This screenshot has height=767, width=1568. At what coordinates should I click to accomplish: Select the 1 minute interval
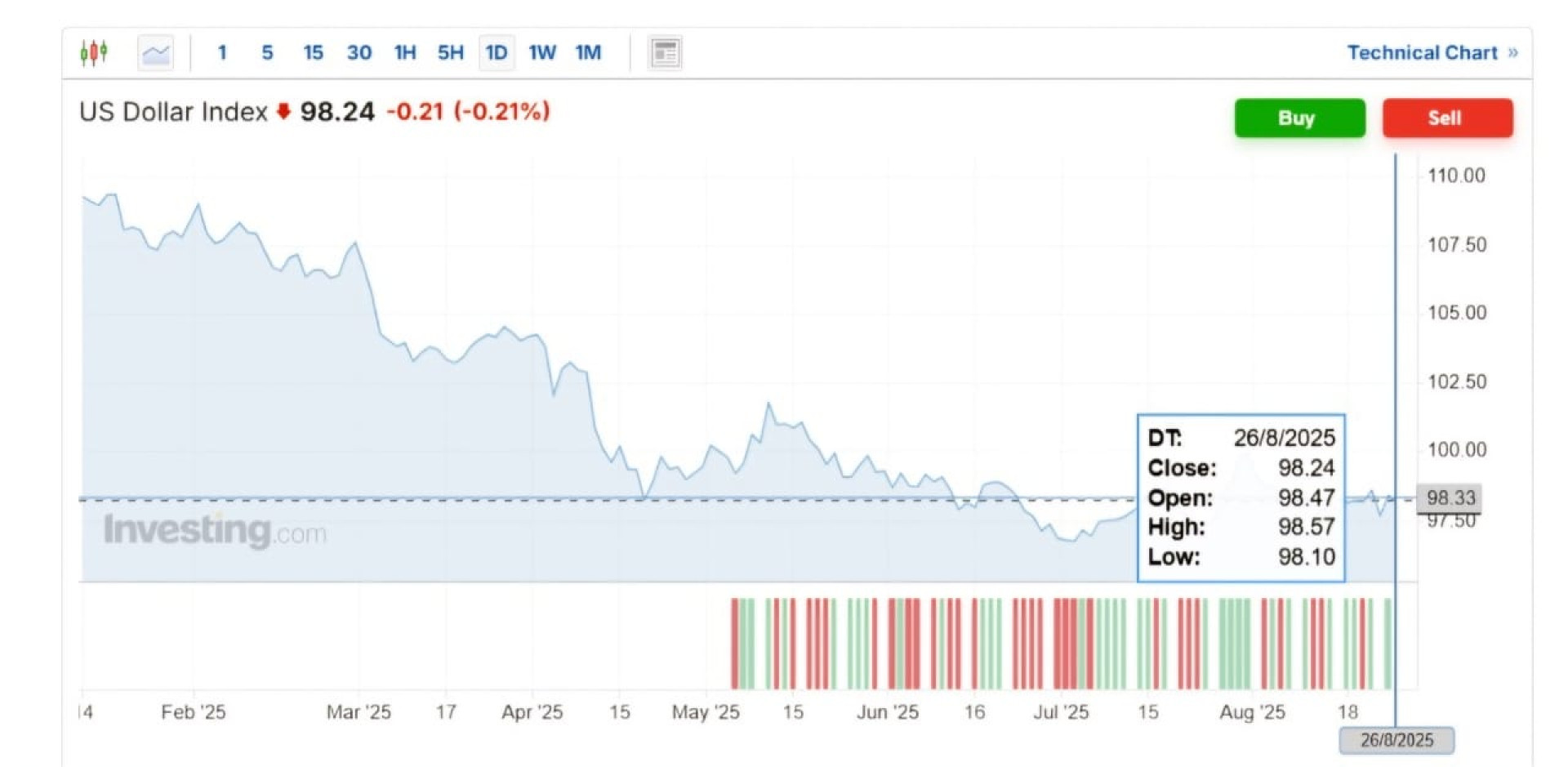point(222,53)
